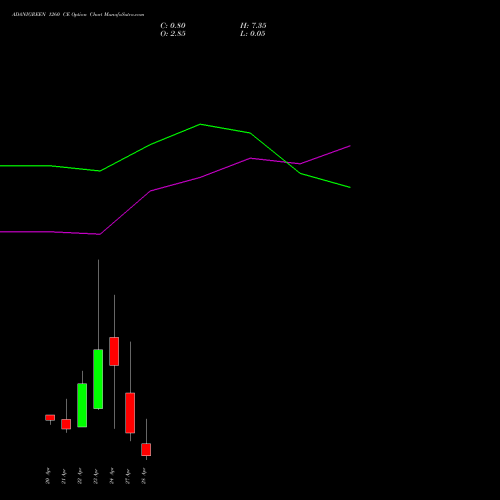
Task: Click the red candle for 24 Apr
Action: (114, 351)
